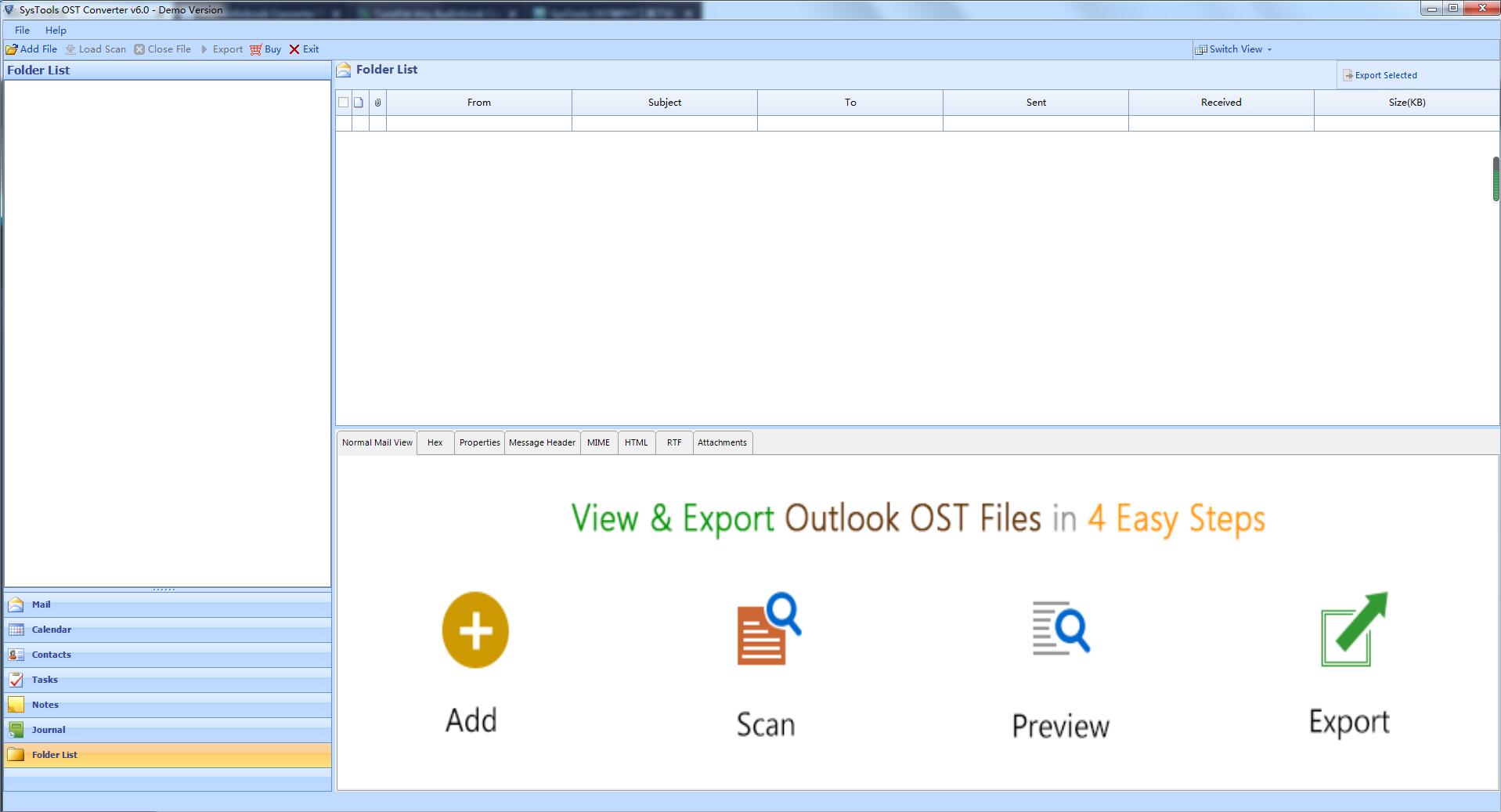Sort by the Sent column header
1501x812 pixels.
coord(1036,103)
